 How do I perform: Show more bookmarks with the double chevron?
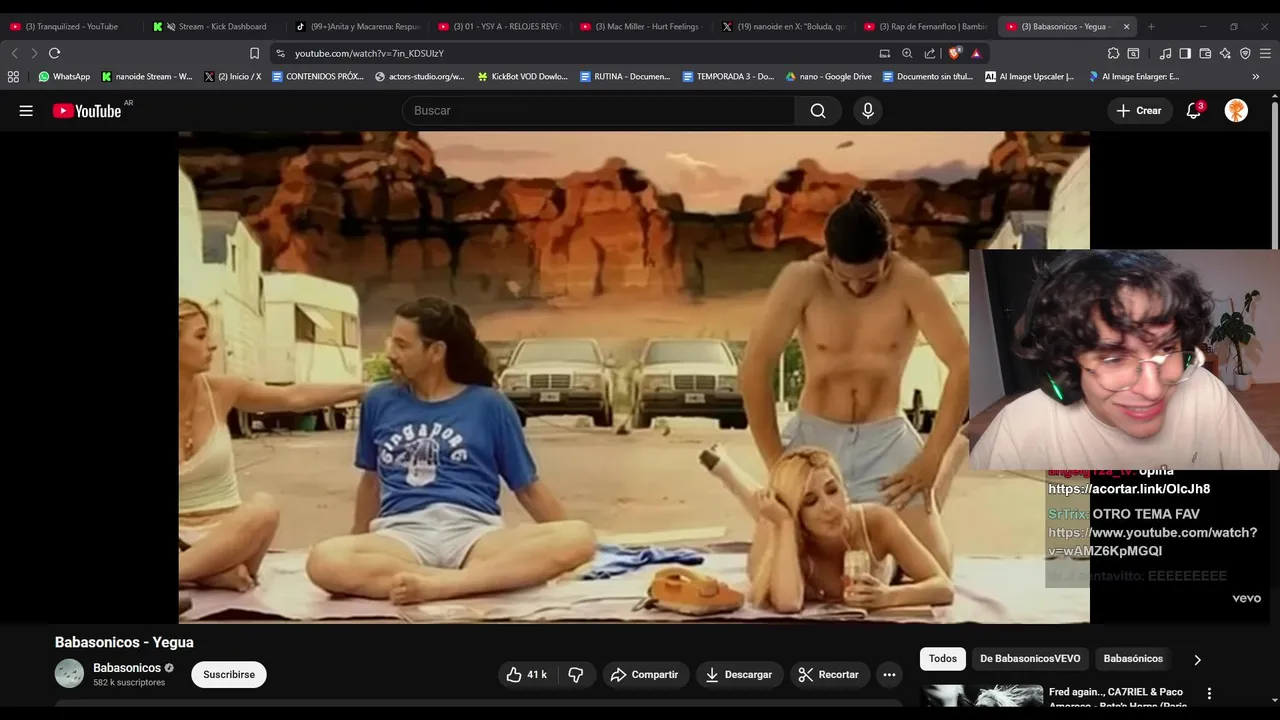(1256, 76)
